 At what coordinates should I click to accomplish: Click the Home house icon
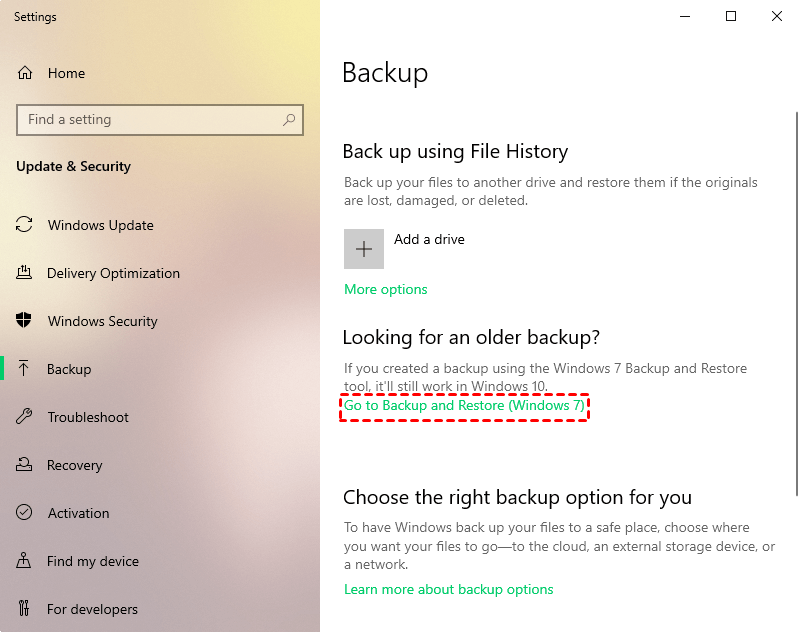coord(25,73)
